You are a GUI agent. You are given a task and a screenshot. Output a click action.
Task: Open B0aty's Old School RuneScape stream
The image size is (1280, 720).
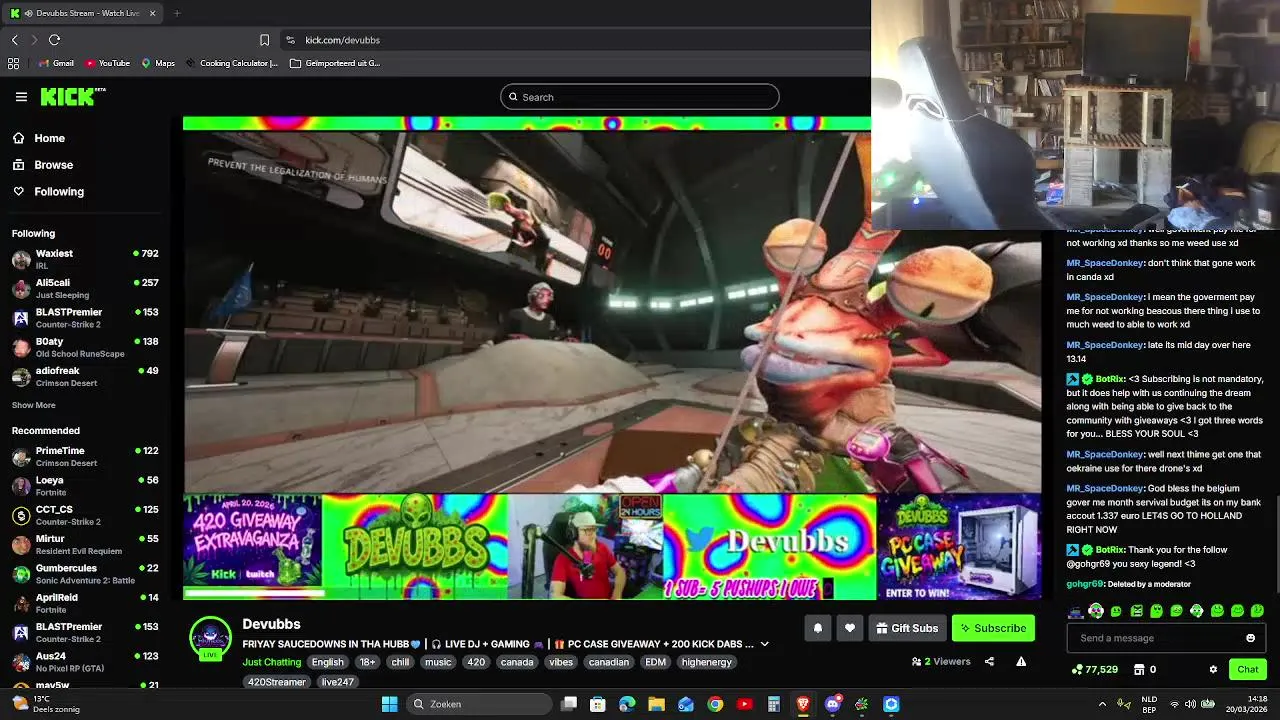85,347
